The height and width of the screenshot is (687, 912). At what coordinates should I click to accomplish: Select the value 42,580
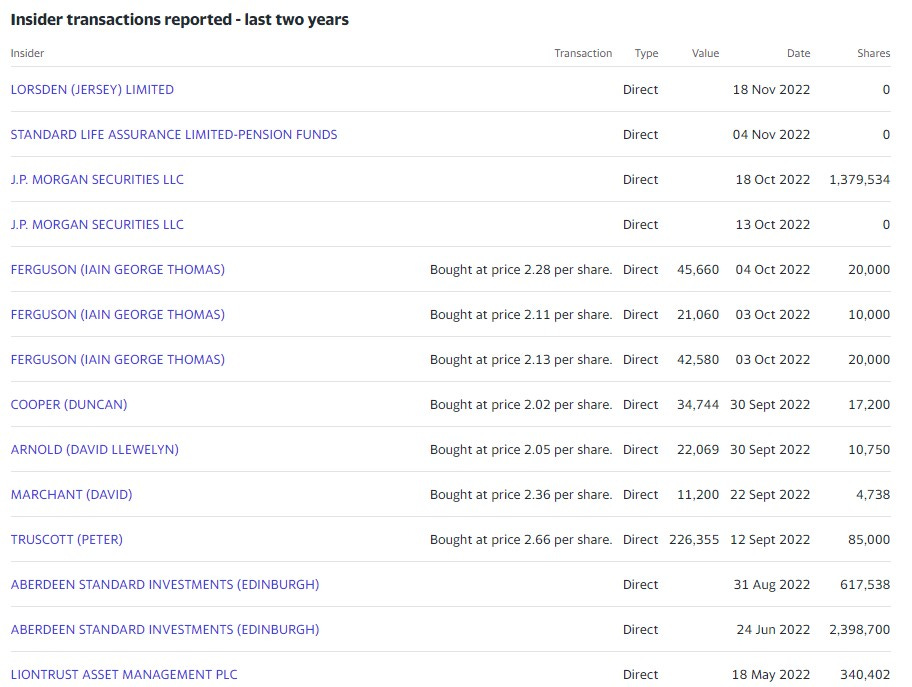coord(698,359)
